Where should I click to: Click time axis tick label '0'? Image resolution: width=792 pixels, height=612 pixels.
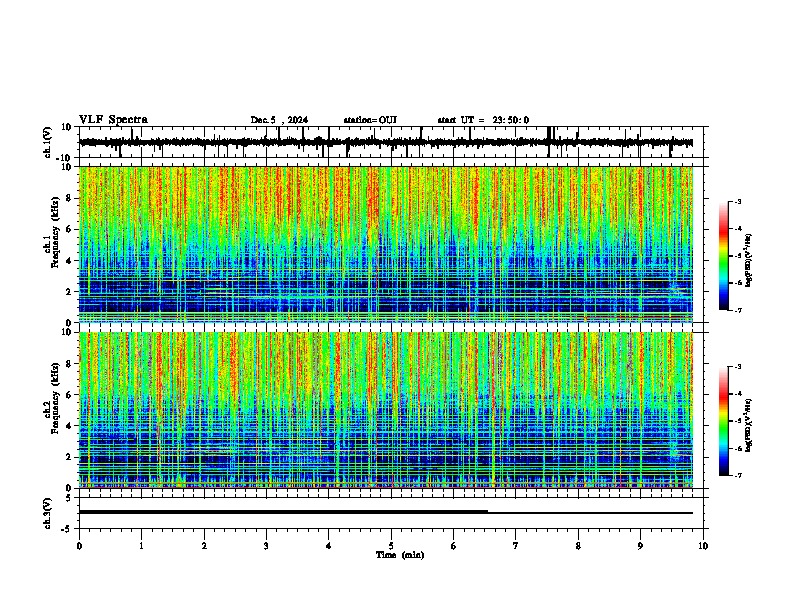(x=79, y=546)
